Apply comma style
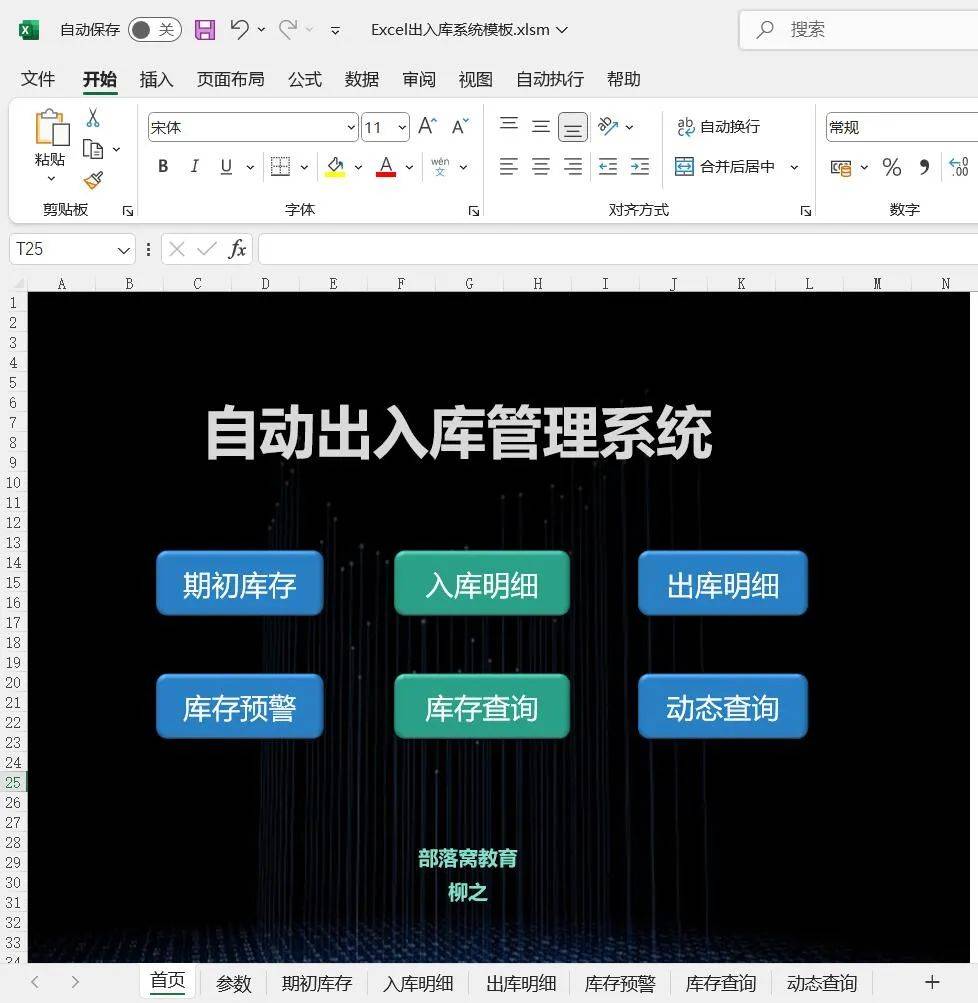Image resolution: width=978 pixels, height=1003 pixels. pyautogui.click(x=924, y=168)
